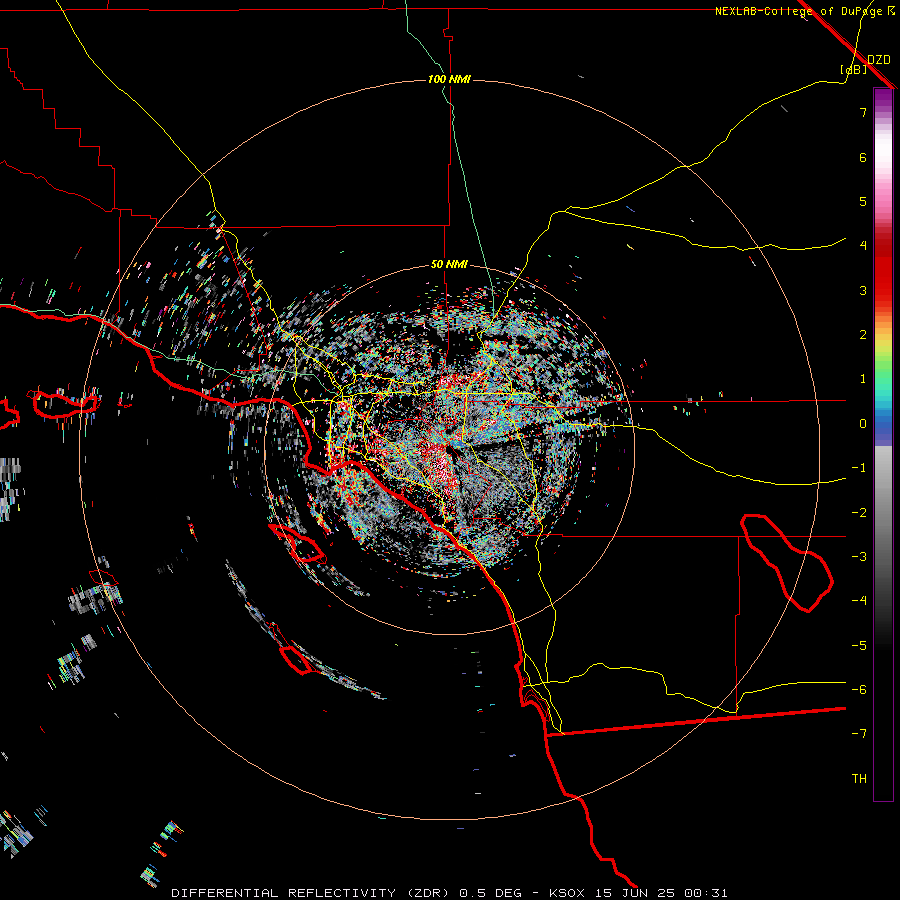This screenshot has width=900, height=900.
Task: Click the scale value "2"
Action: [x=863, y=335]
